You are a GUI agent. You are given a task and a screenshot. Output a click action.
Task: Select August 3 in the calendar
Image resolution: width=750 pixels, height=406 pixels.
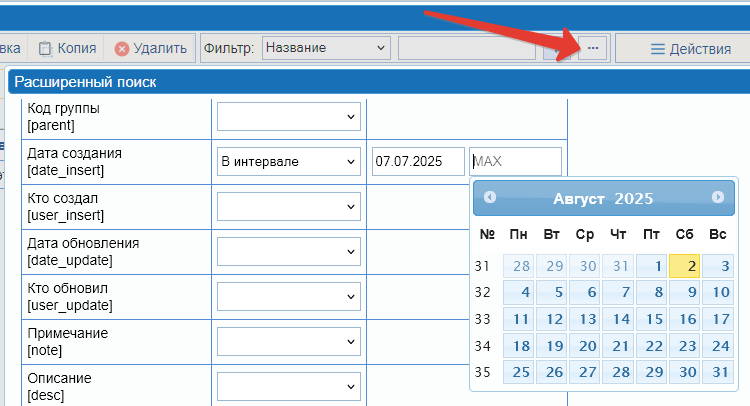718,266
